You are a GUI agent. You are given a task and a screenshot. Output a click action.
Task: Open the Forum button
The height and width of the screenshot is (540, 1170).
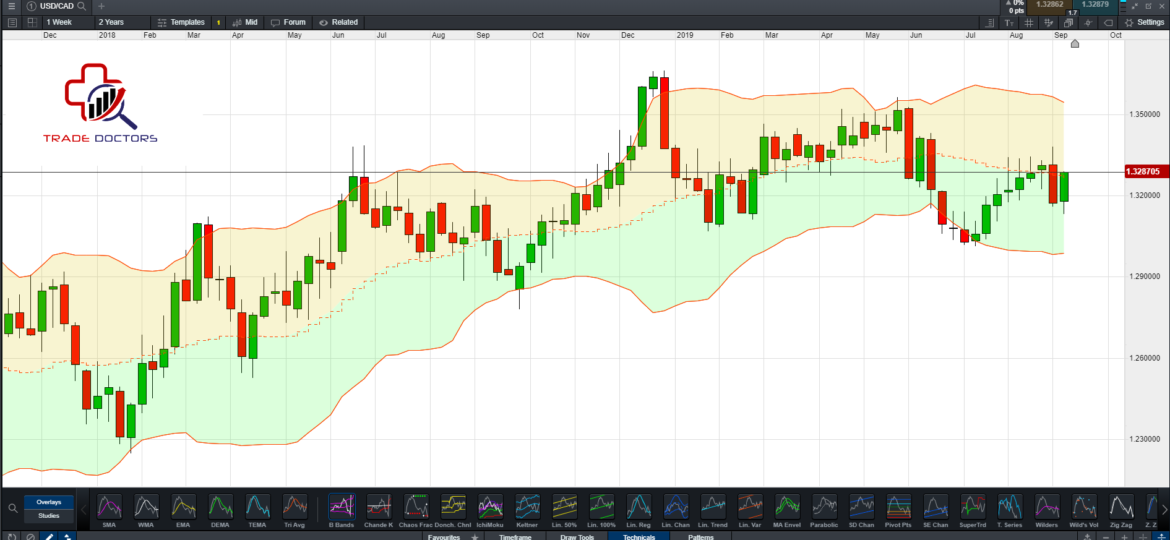point(289,22)
